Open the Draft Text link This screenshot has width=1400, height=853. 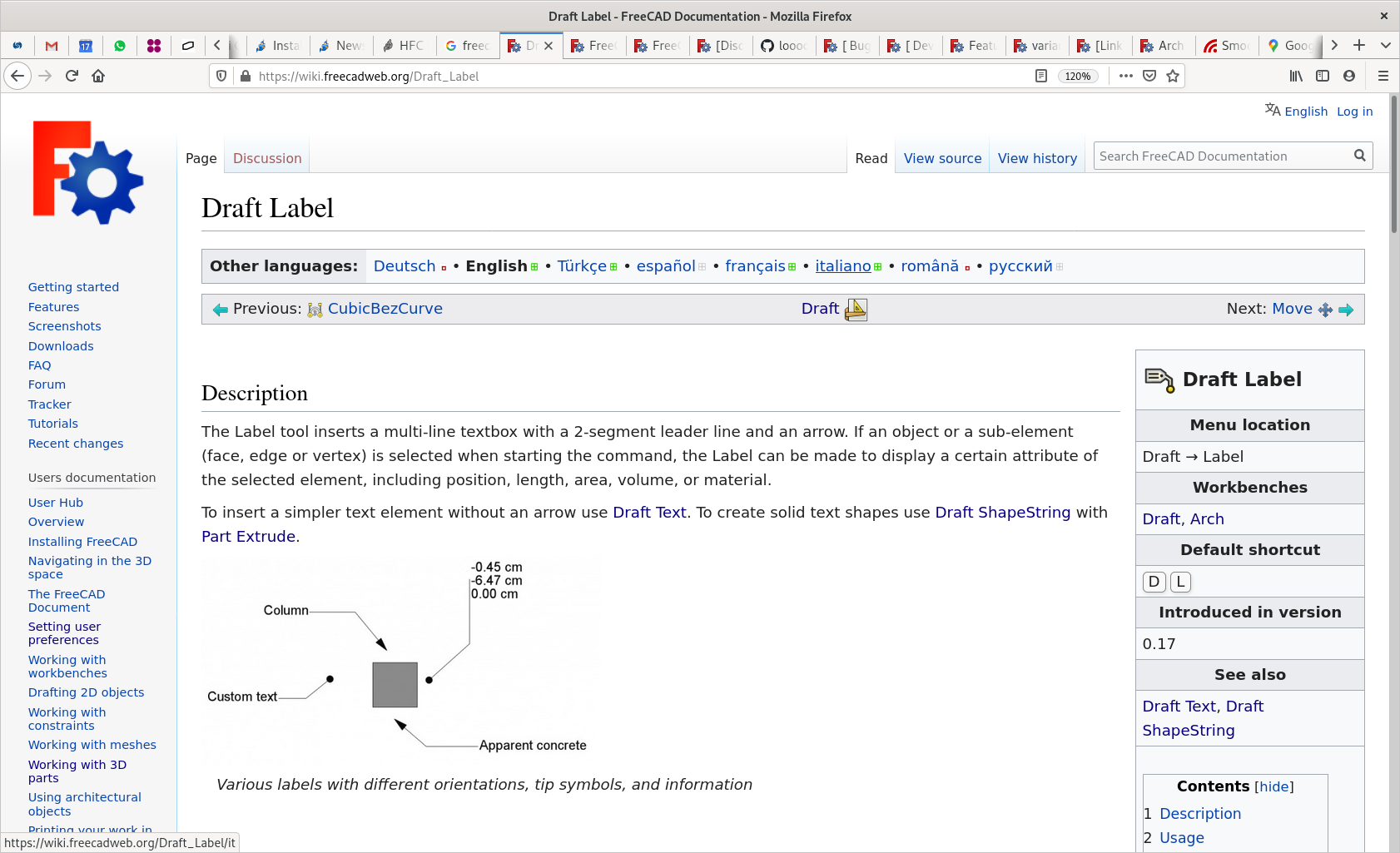(x=649, y=512)
